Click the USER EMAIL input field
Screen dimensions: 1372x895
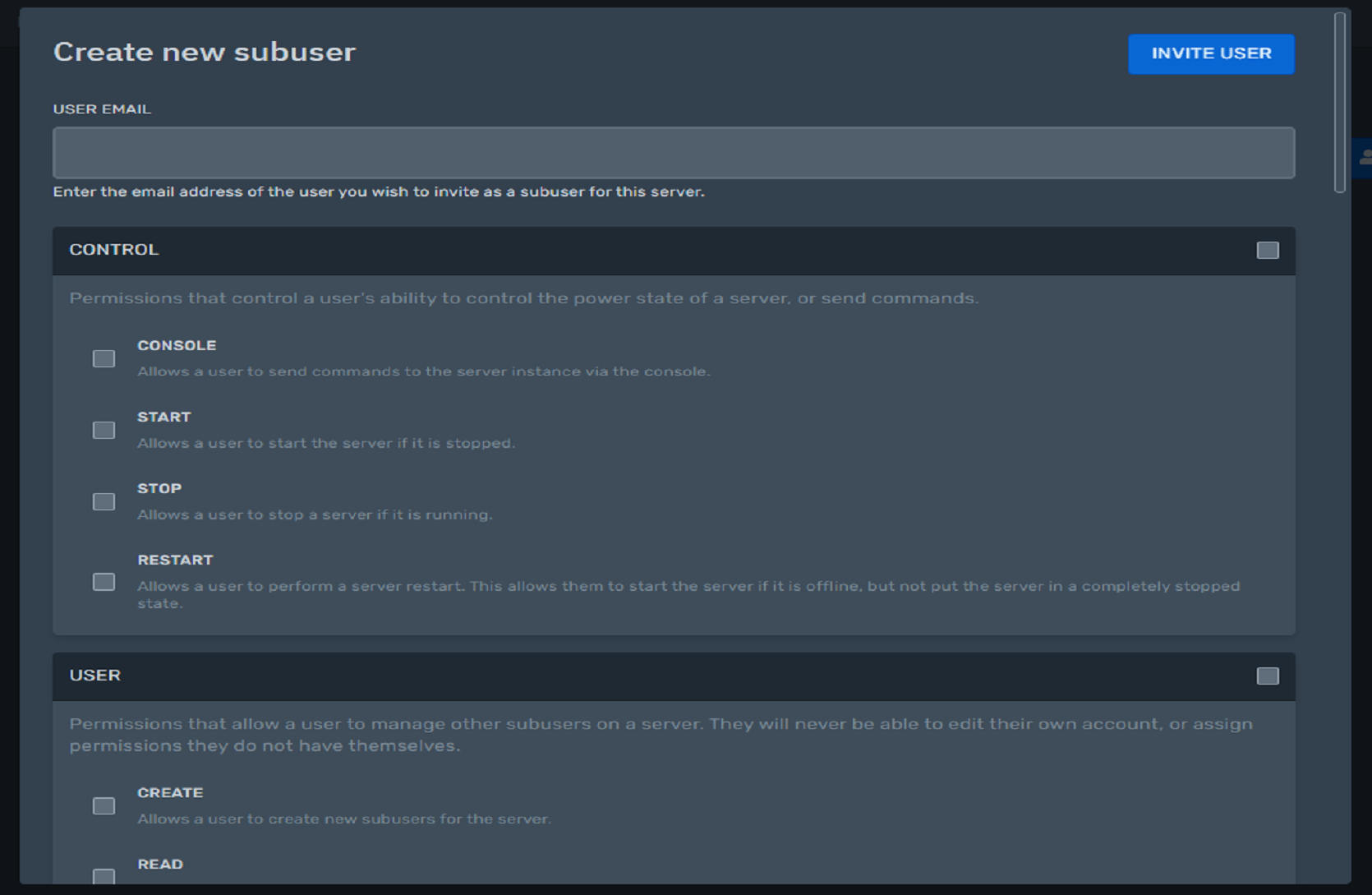(672, 152)
